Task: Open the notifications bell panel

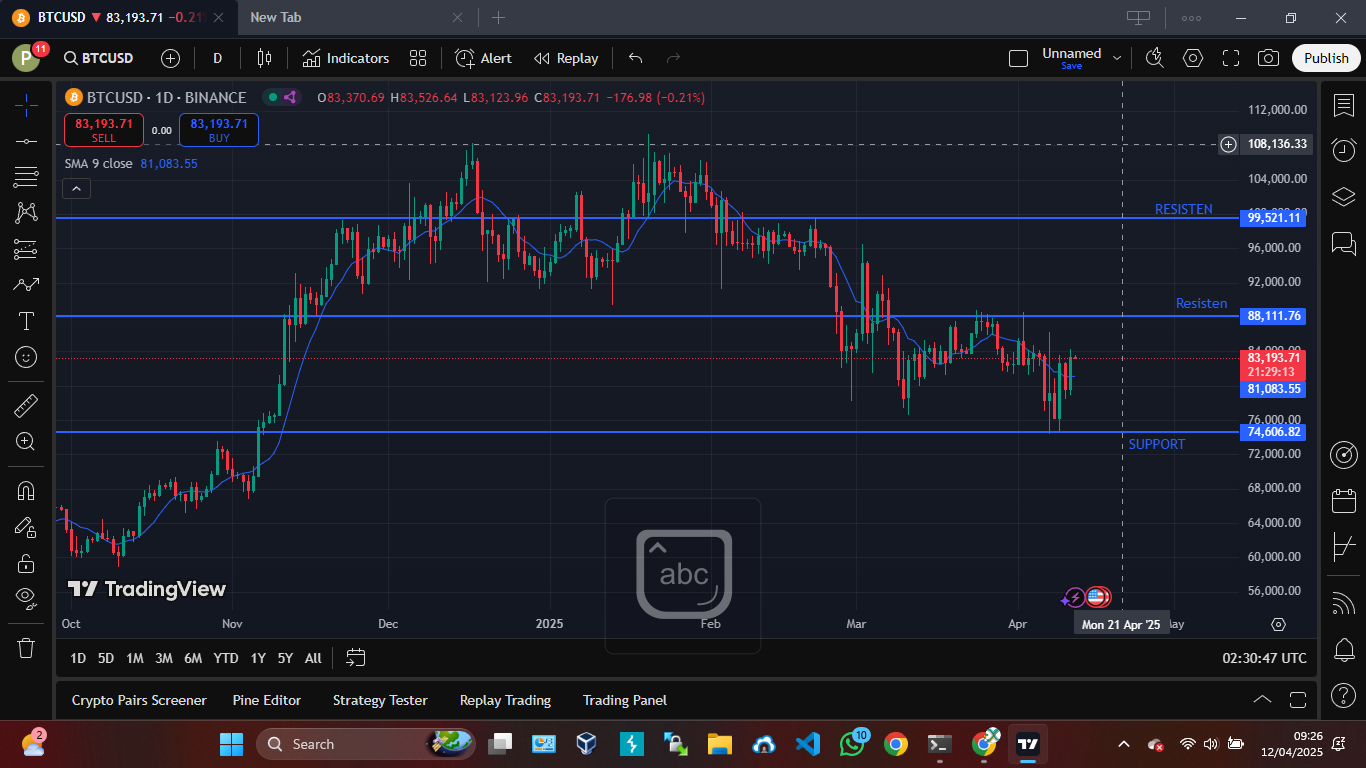Action: pos(1343,650)
